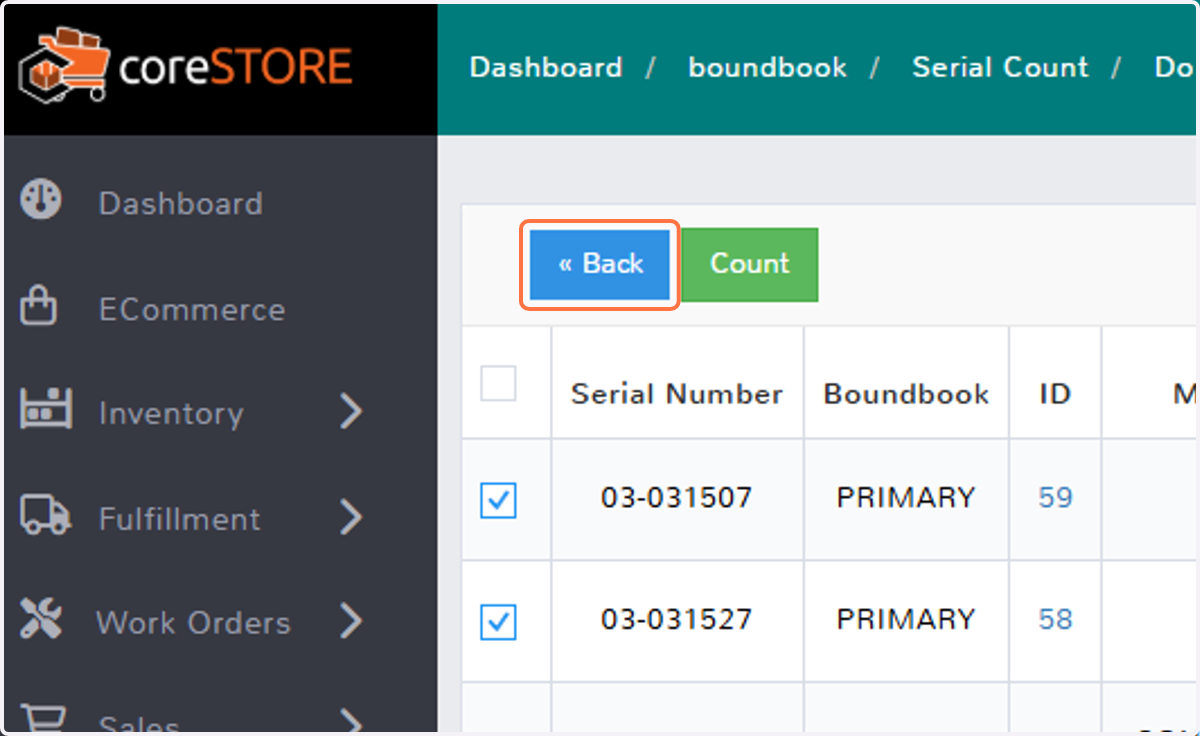The width and height of the screenshot is (1200, 736).
Task: Click the green Count button
Action: tap(750, 264)
